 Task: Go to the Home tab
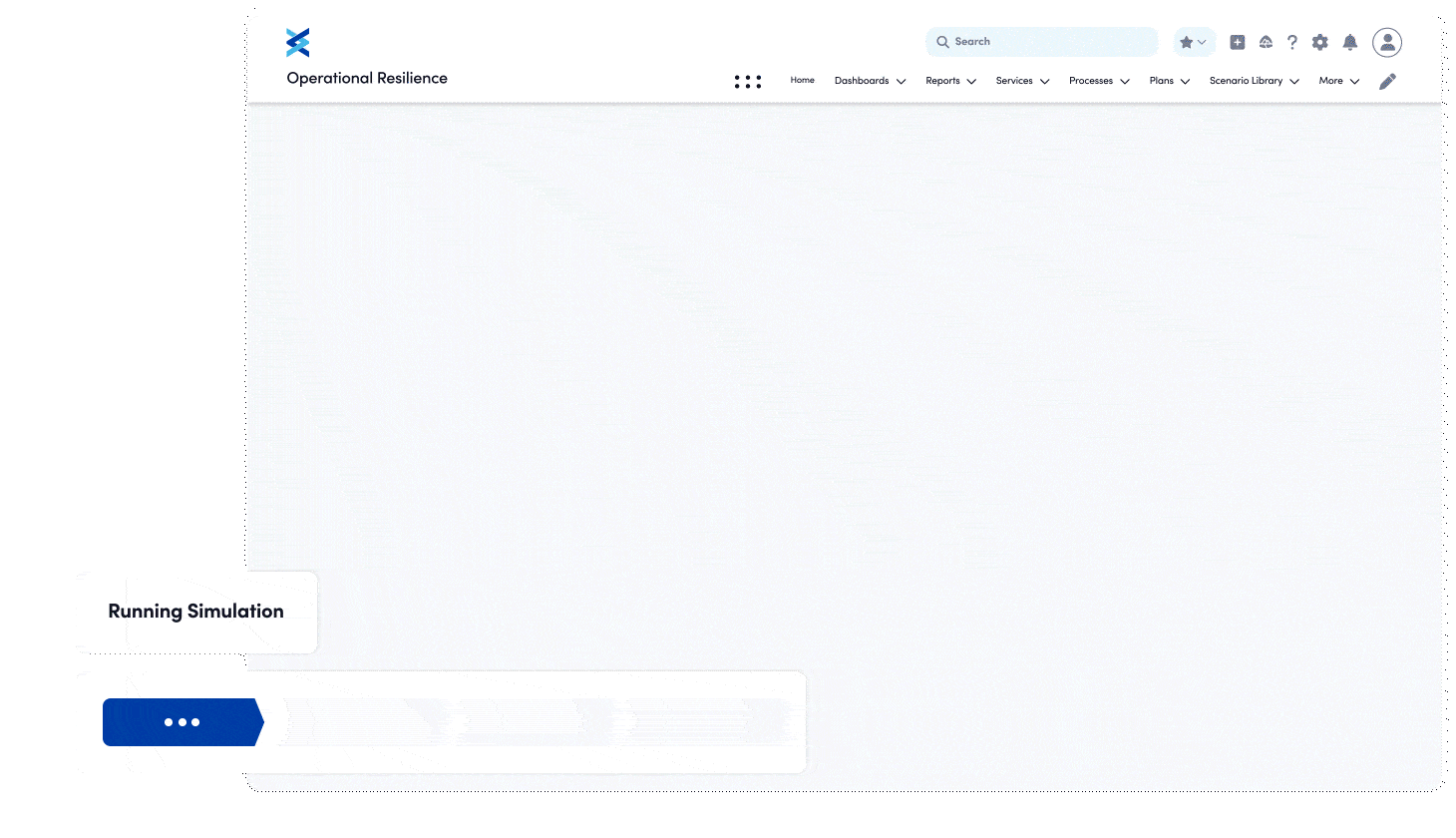(802, 81)
